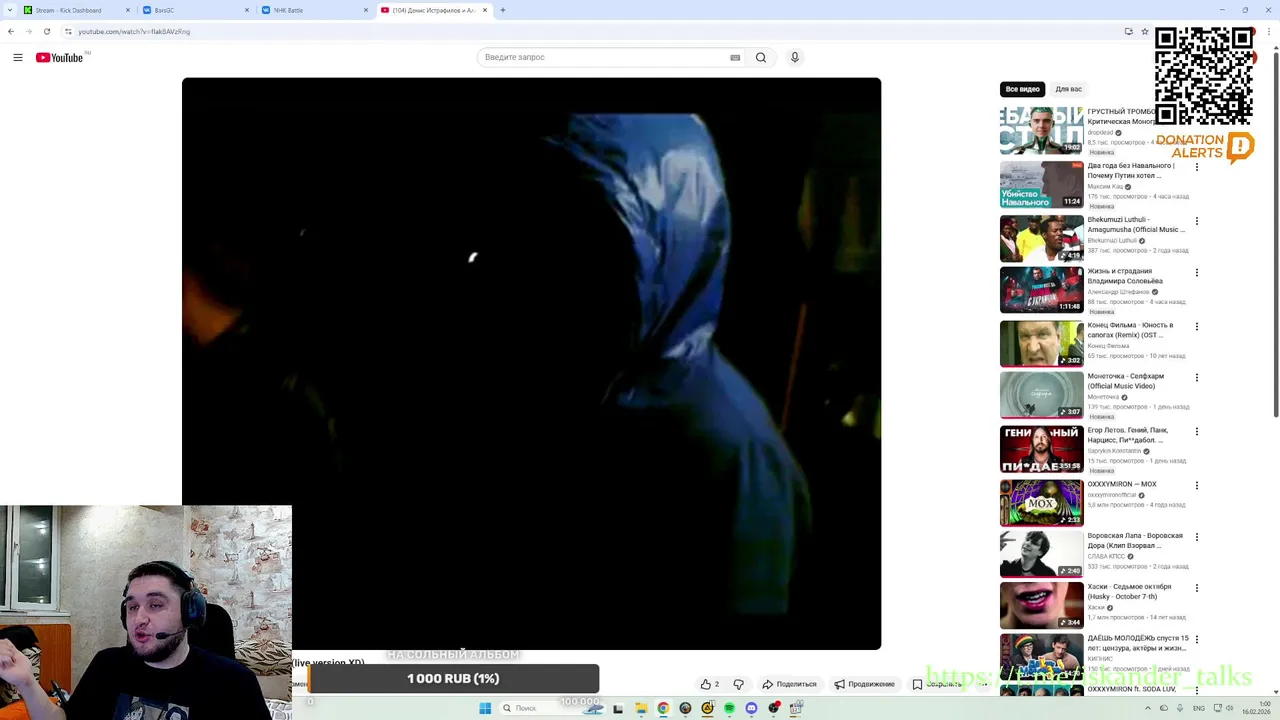Open the YouTube hamburger guide menu
The height and width of the screenshot is (720, 1280).
(x=18, y=57)
